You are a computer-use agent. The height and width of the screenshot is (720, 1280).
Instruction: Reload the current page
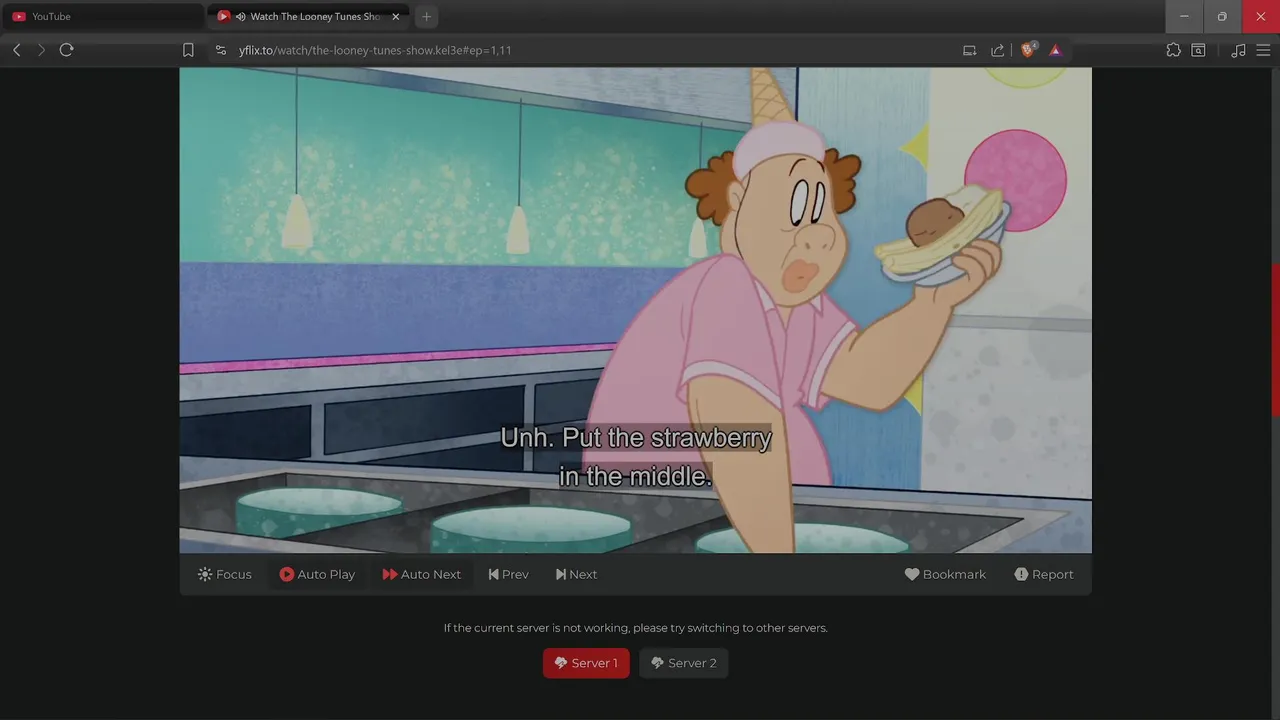67,50
